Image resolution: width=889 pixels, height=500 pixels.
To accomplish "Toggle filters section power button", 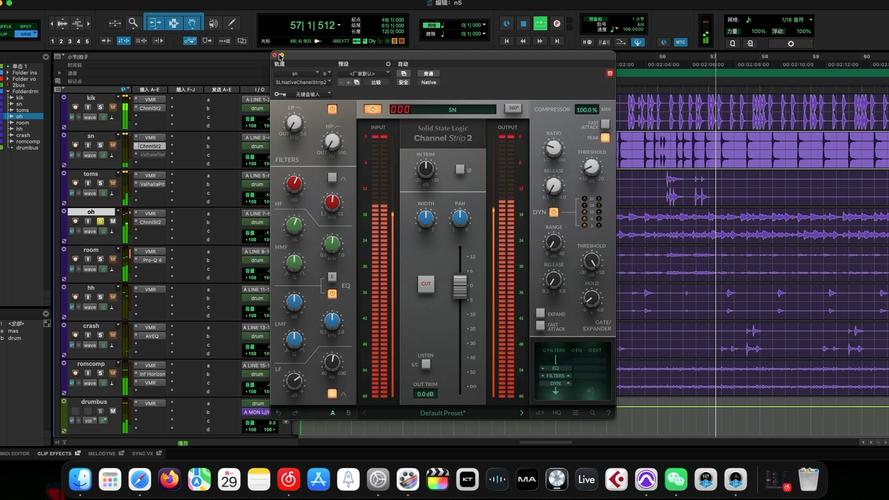I will (332, 109).
